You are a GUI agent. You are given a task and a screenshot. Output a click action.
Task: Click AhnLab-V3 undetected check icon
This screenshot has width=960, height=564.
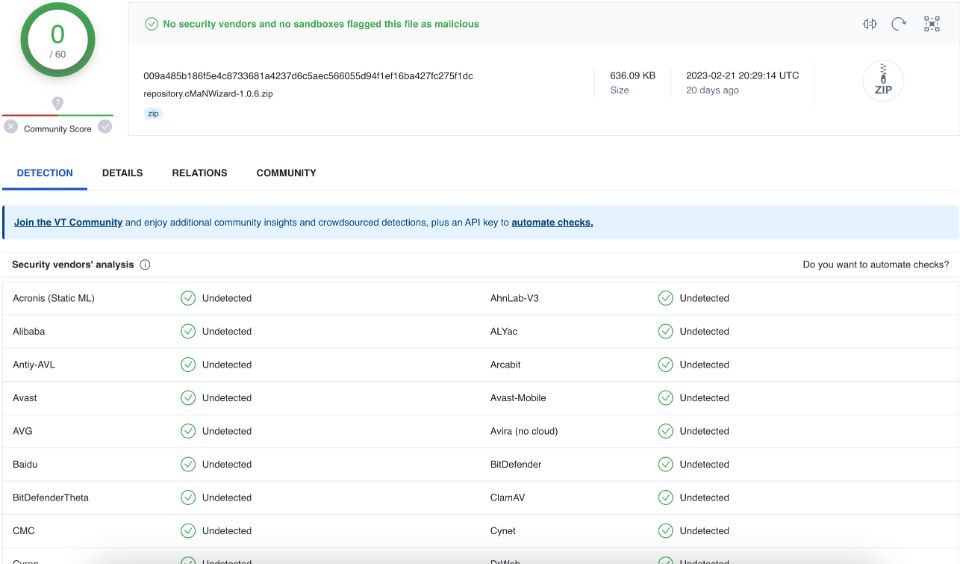tap(666, 298)
